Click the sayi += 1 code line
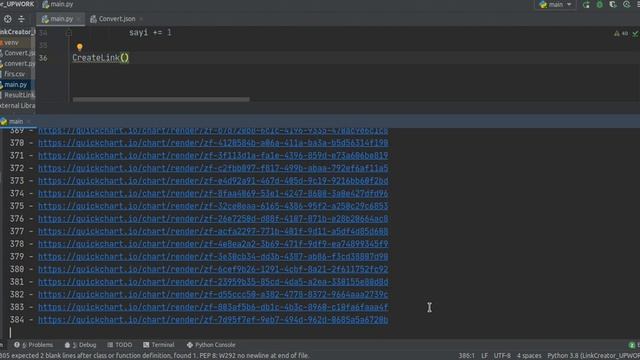Screen dimensions: 640x360 (x=150, y=33)
